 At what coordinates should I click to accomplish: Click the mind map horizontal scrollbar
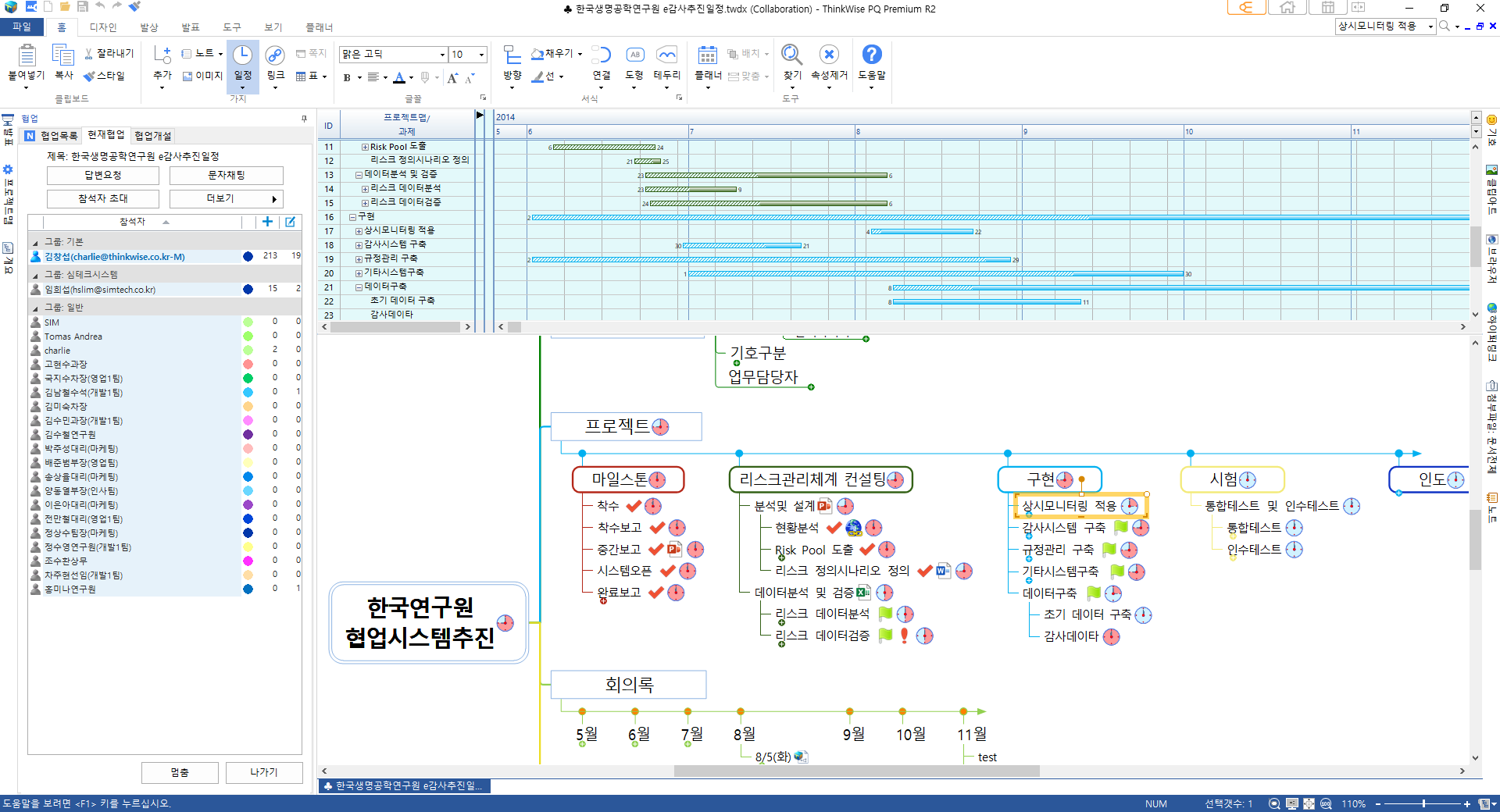(856, 771)
